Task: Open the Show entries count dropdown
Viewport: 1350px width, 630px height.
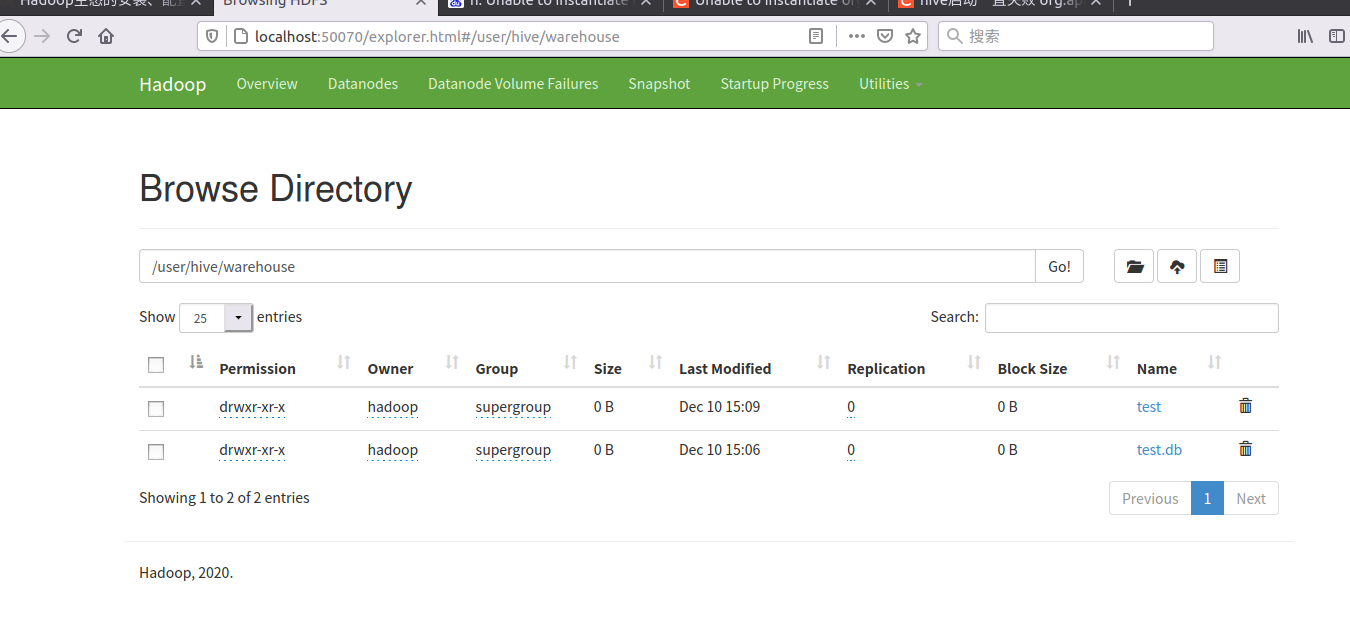Action: (216, 317)
